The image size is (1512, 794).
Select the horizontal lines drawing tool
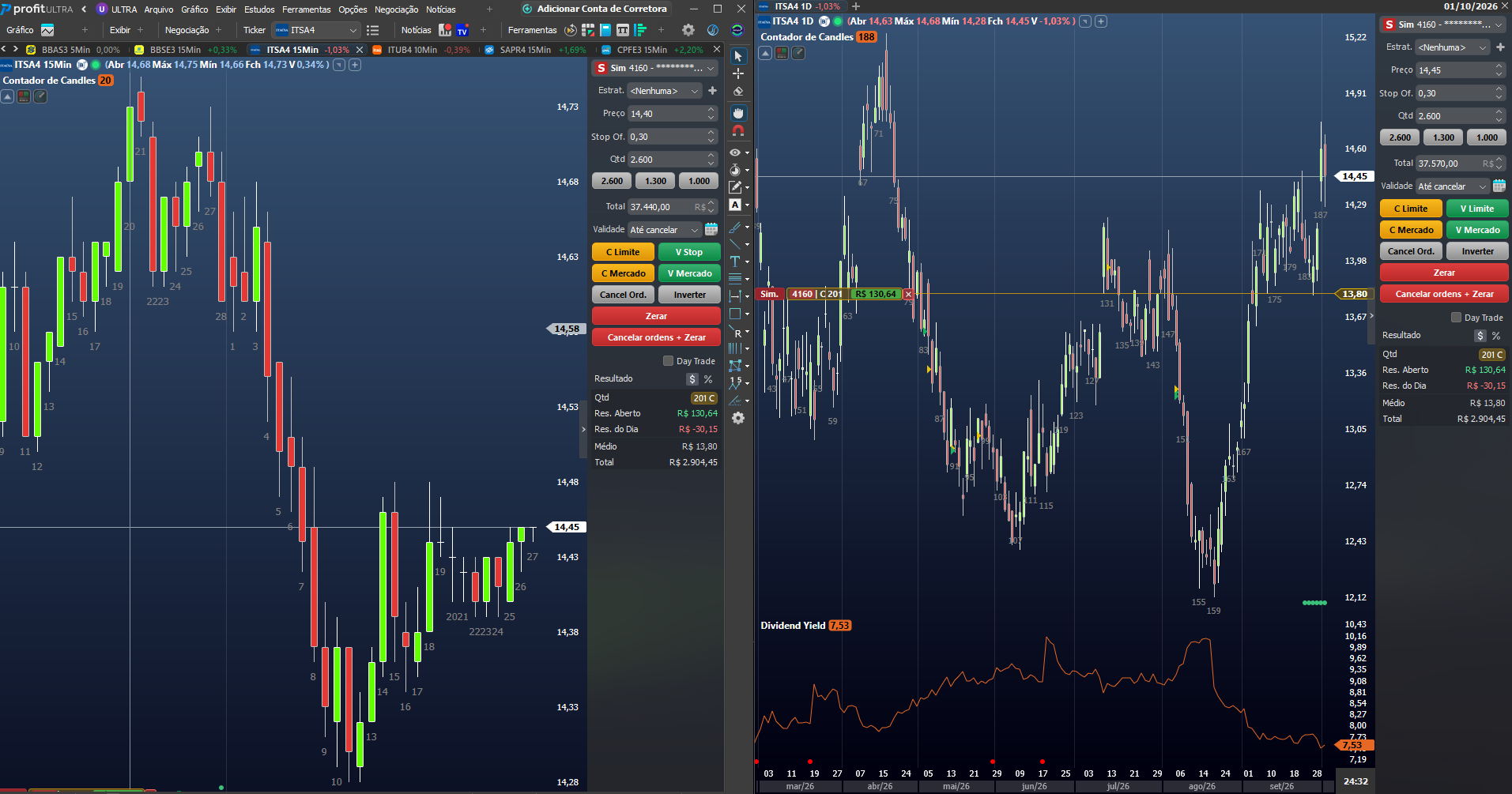point(735,279)
